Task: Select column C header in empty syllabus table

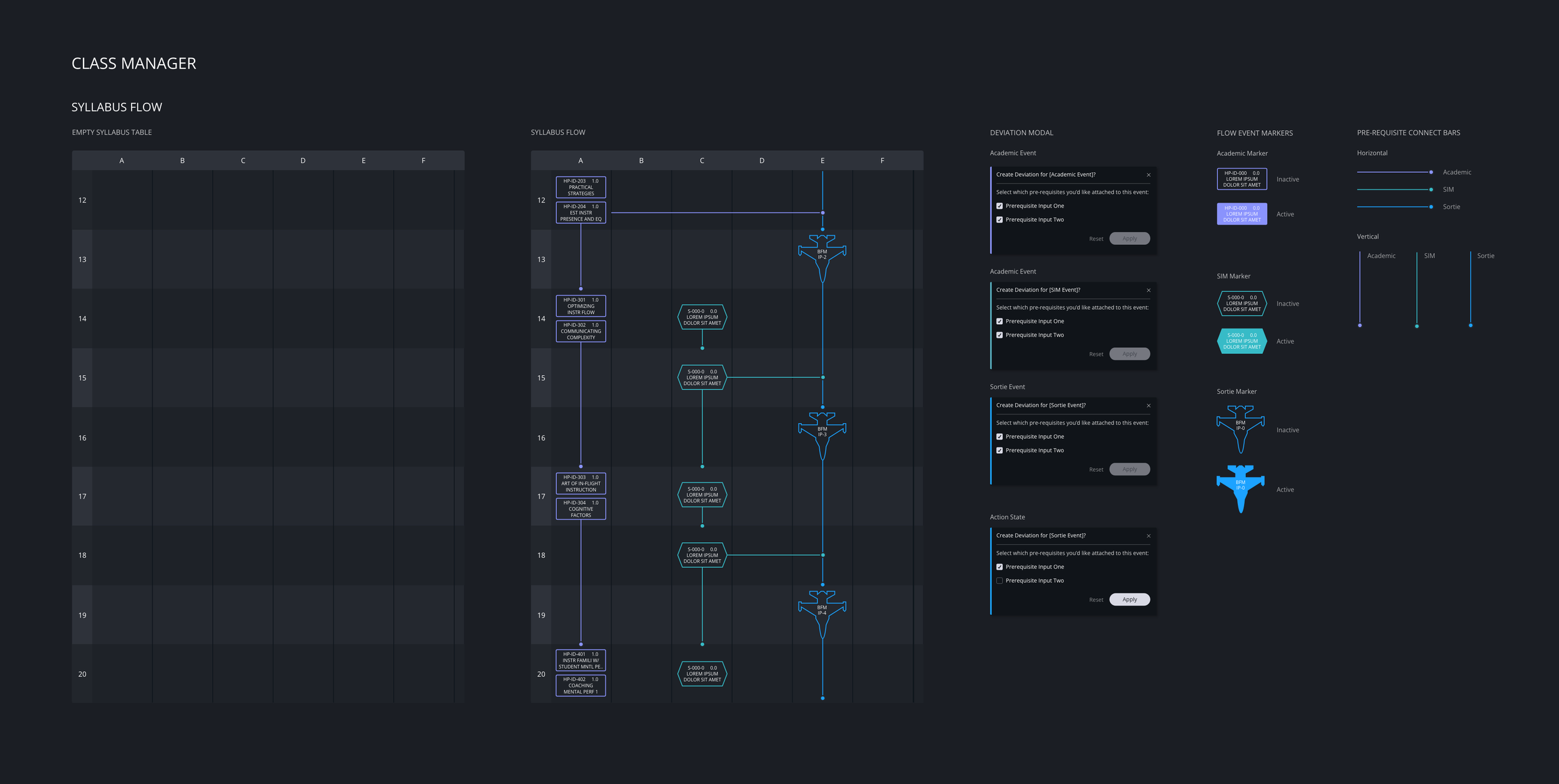Action: 243,161
